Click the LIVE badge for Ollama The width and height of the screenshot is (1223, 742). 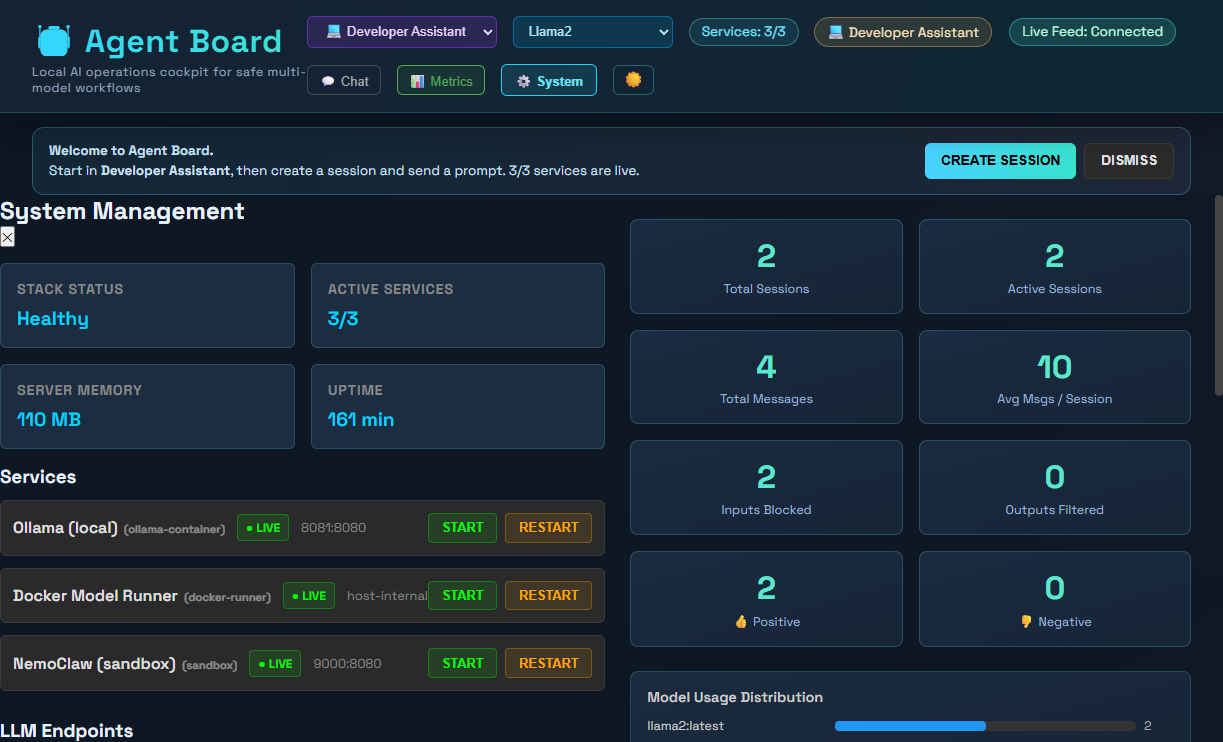[263, 528]
